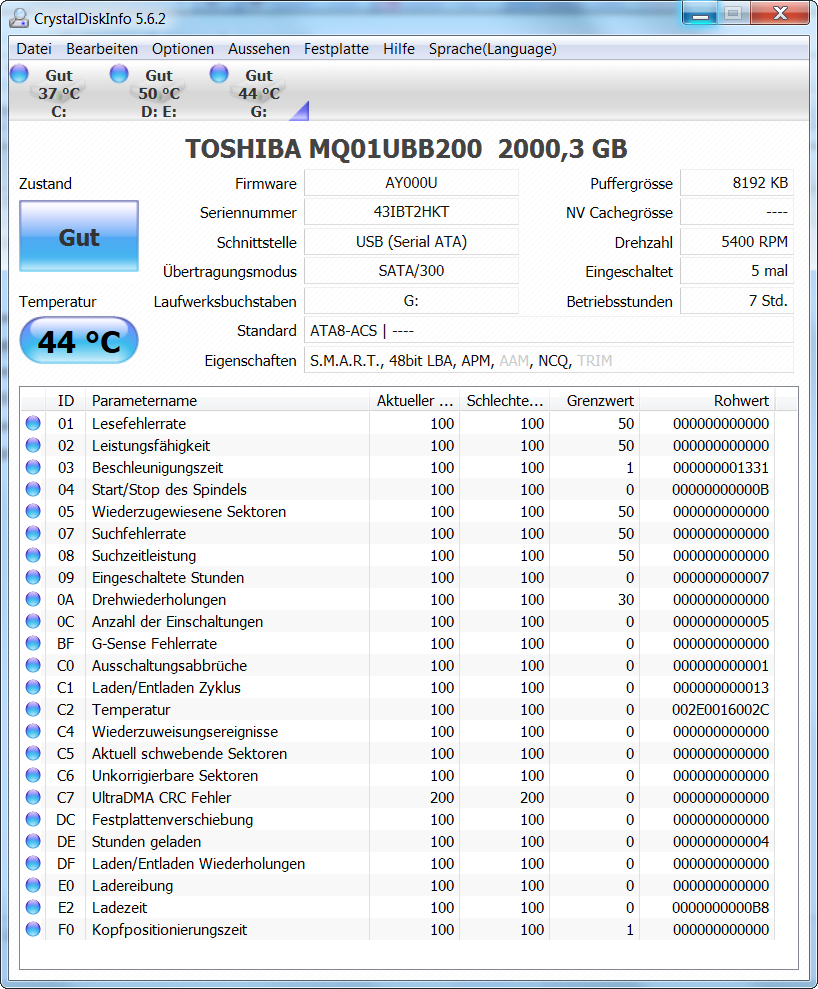The width and height of the screenshot is (818, 989).
Task: Click status orb for Drehwiederholungen
Action: [x=33, y=599]
